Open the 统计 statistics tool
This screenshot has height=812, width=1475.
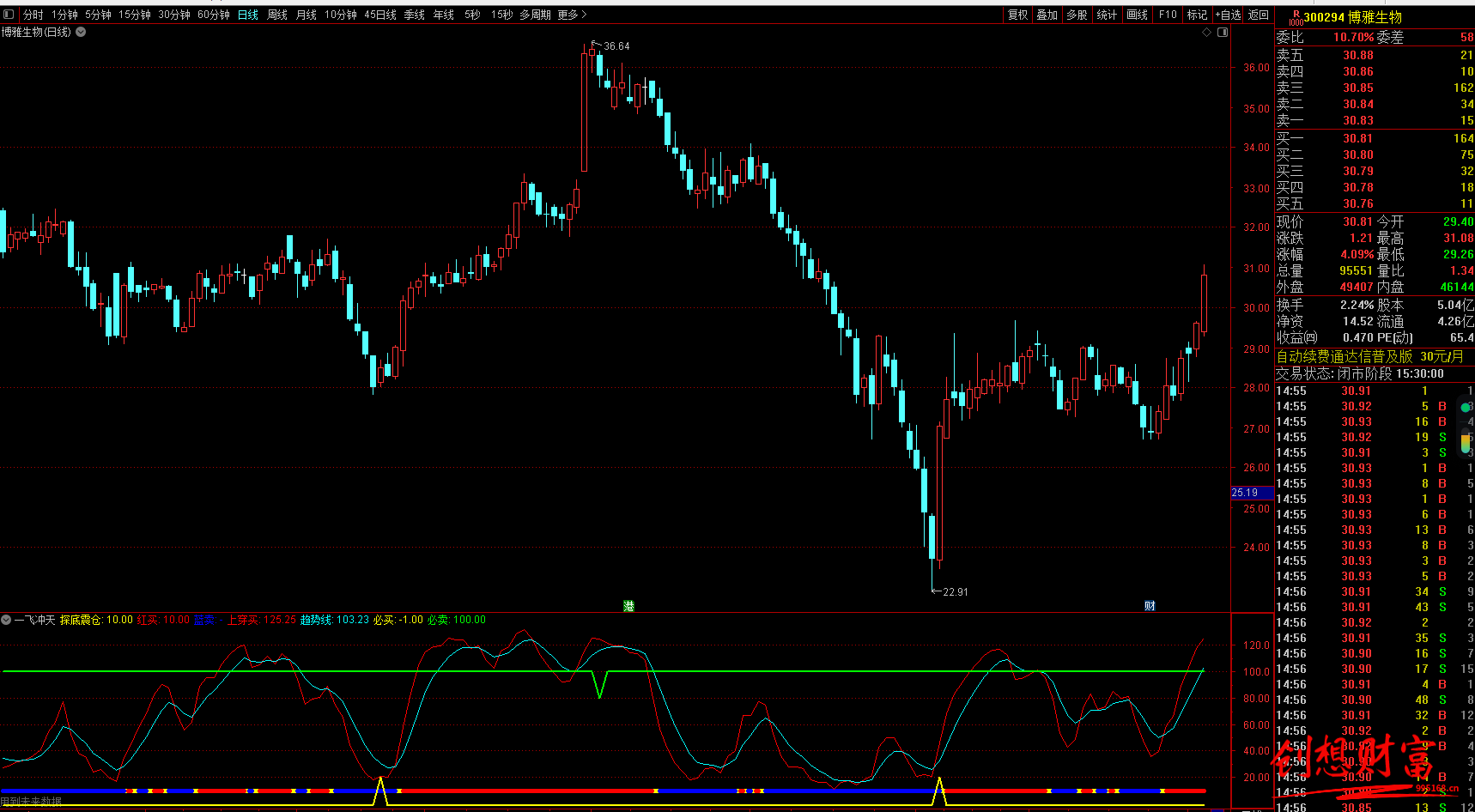point(1108,15)
